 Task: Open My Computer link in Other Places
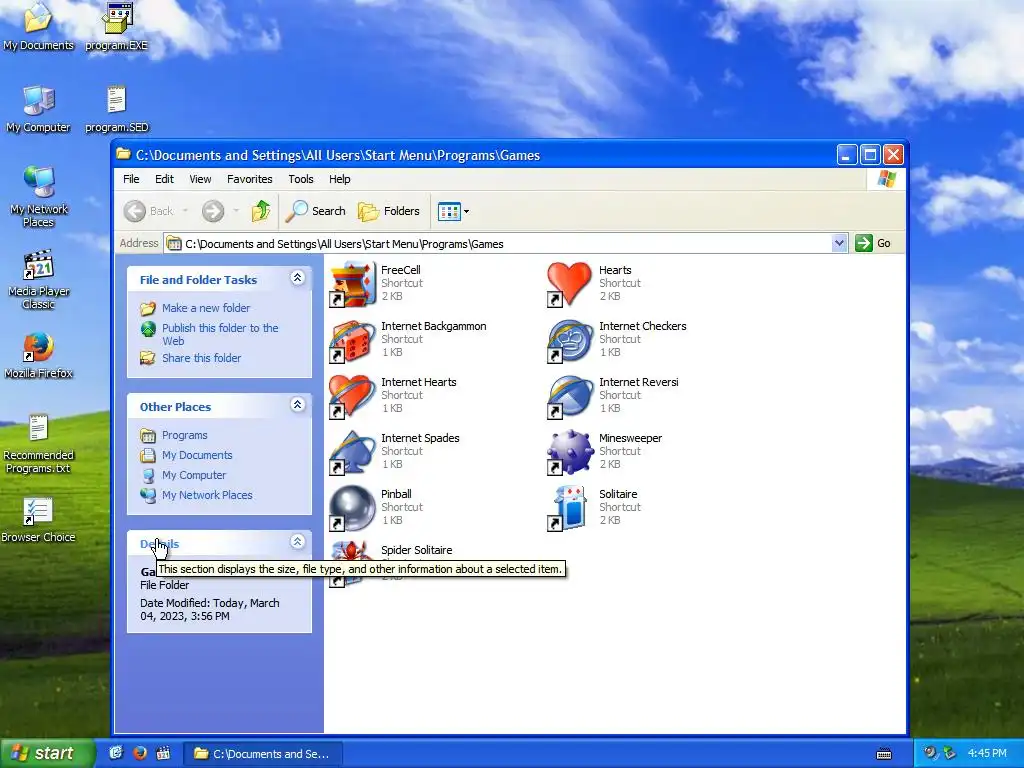(193, 475)
